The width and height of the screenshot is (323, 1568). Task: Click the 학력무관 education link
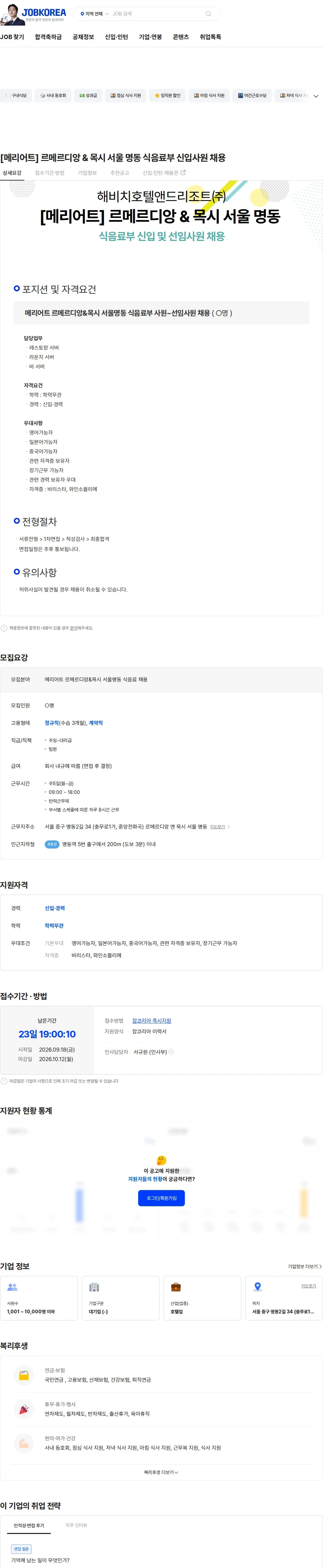[54, 926]
